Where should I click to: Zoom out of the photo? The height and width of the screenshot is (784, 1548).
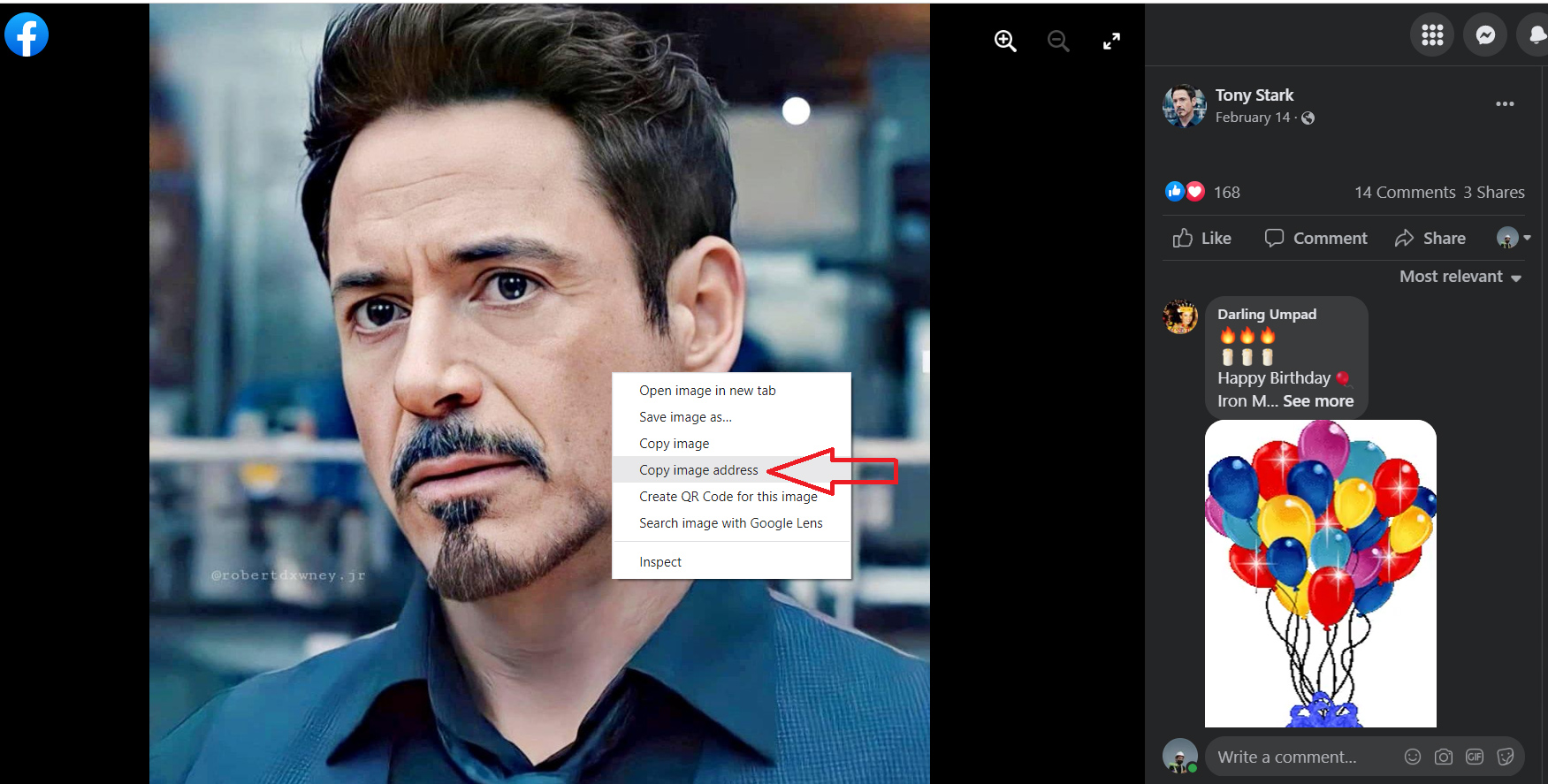pyautogui.click(x=1058, y=41)
